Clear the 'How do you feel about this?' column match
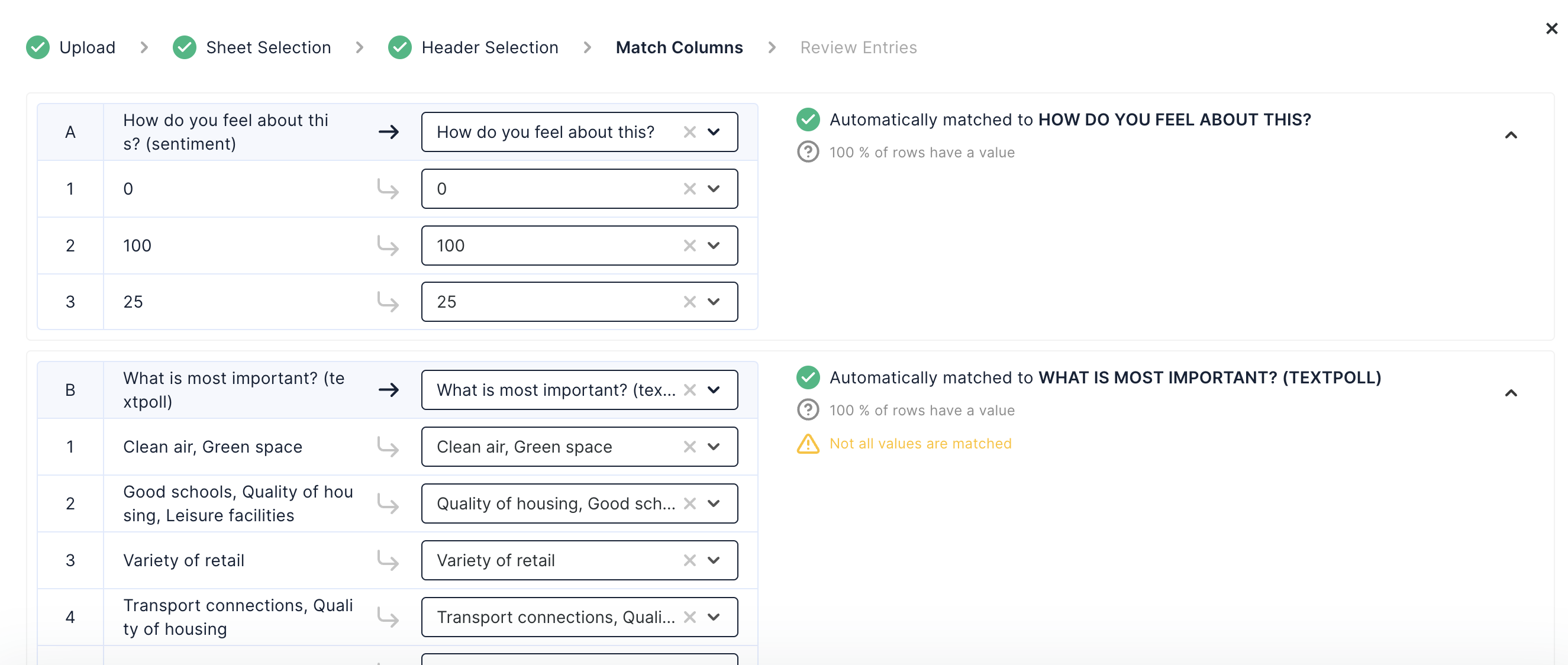The image size is (1568, 665). coord(689,132)
